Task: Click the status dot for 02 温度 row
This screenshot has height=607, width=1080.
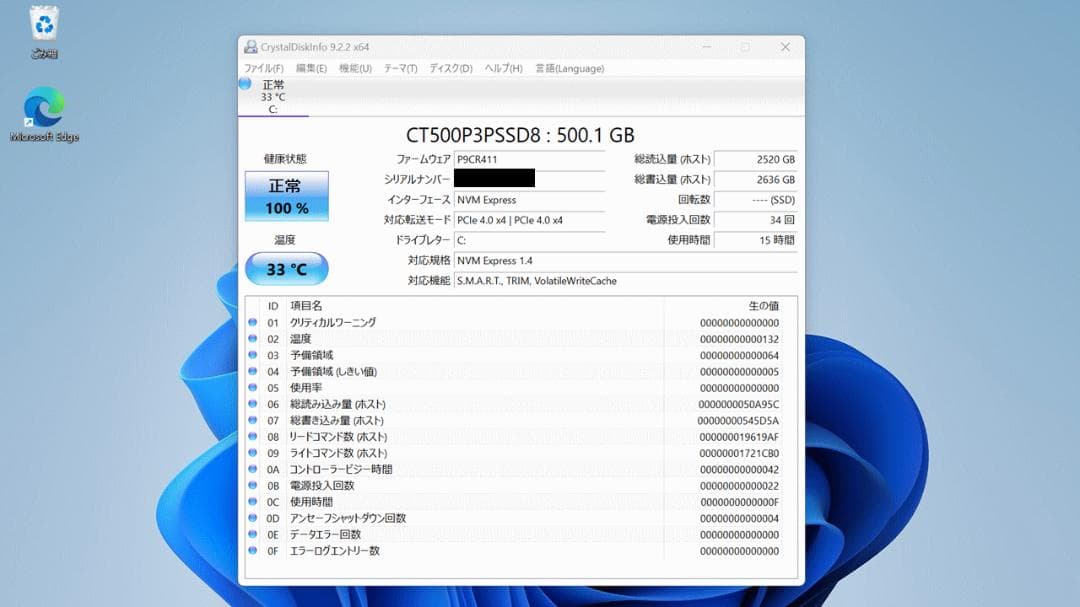Action: tap(253, 339)
